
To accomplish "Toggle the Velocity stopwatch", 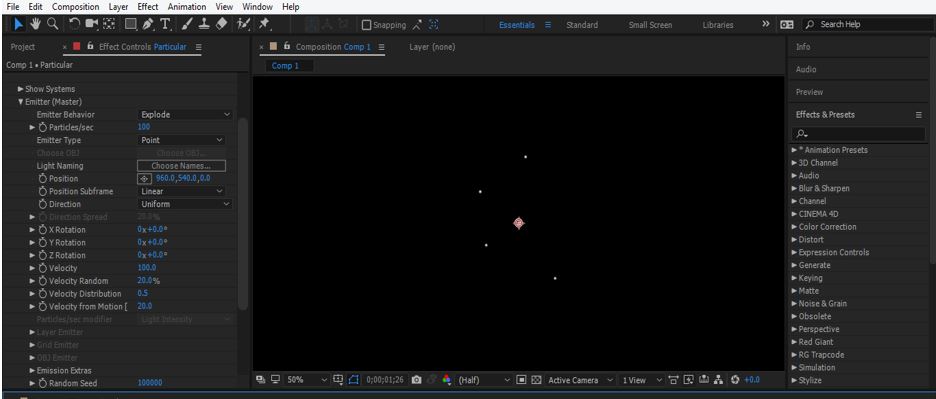I will click(x=42, y=268).
